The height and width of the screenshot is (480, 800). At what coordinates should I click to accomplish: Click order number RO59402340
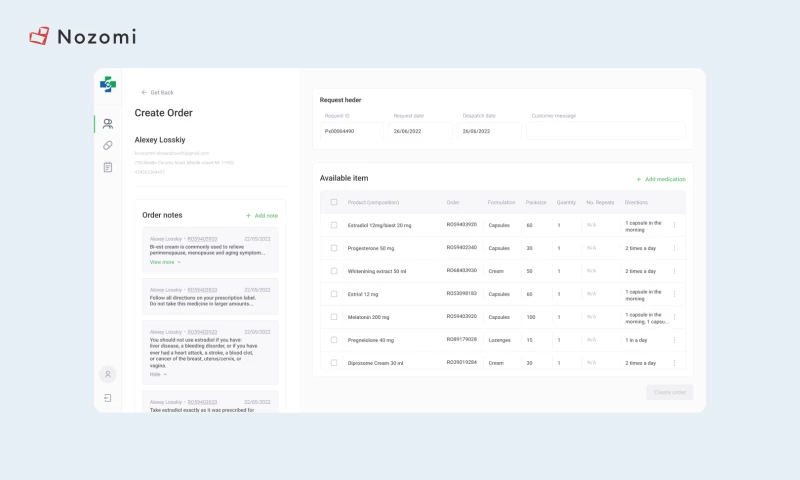pos(461,247)
